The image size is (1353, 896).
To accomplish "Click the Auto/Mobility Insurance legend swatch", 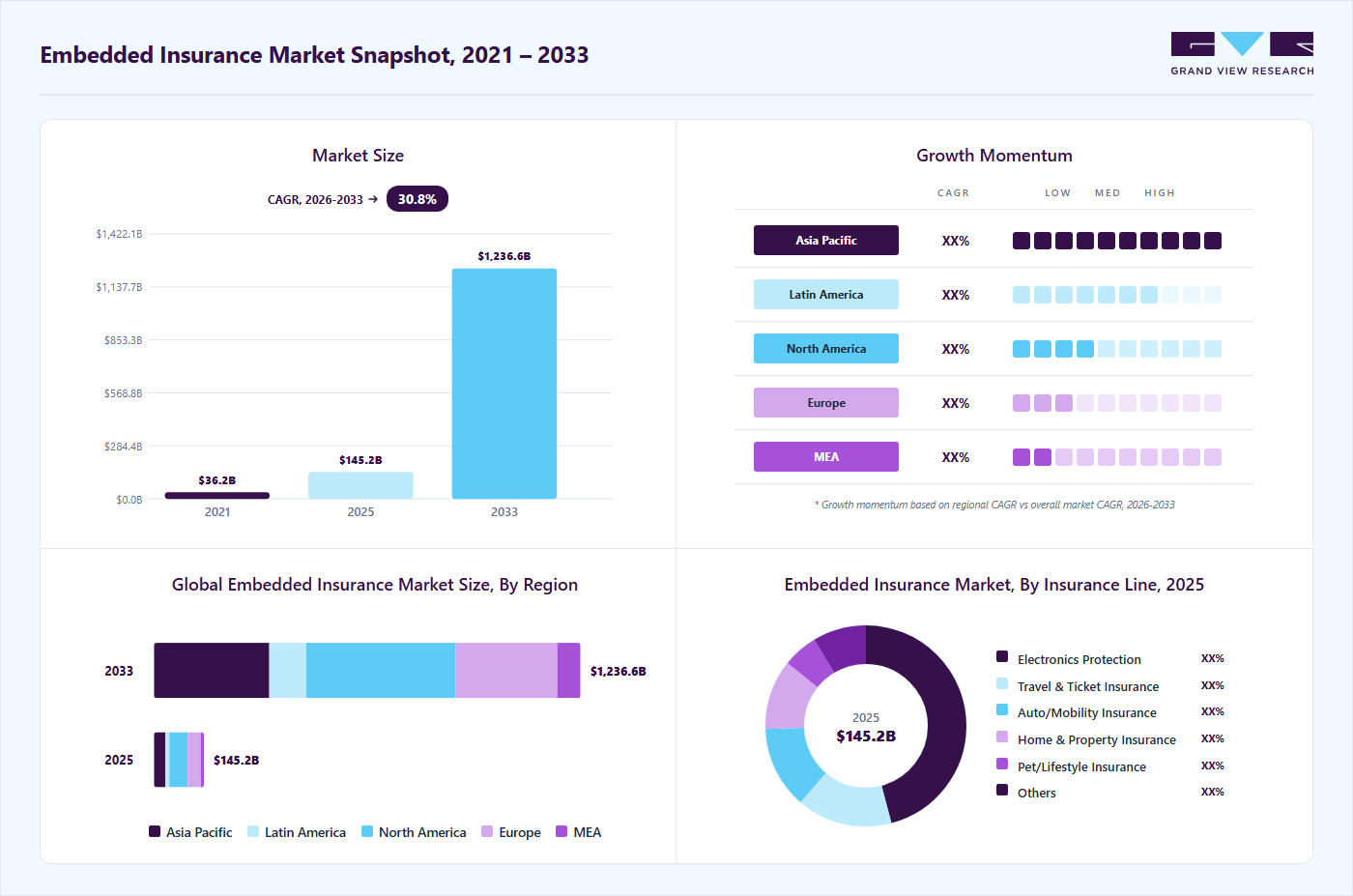I will pyautogui.click(x=1002, y=709).
